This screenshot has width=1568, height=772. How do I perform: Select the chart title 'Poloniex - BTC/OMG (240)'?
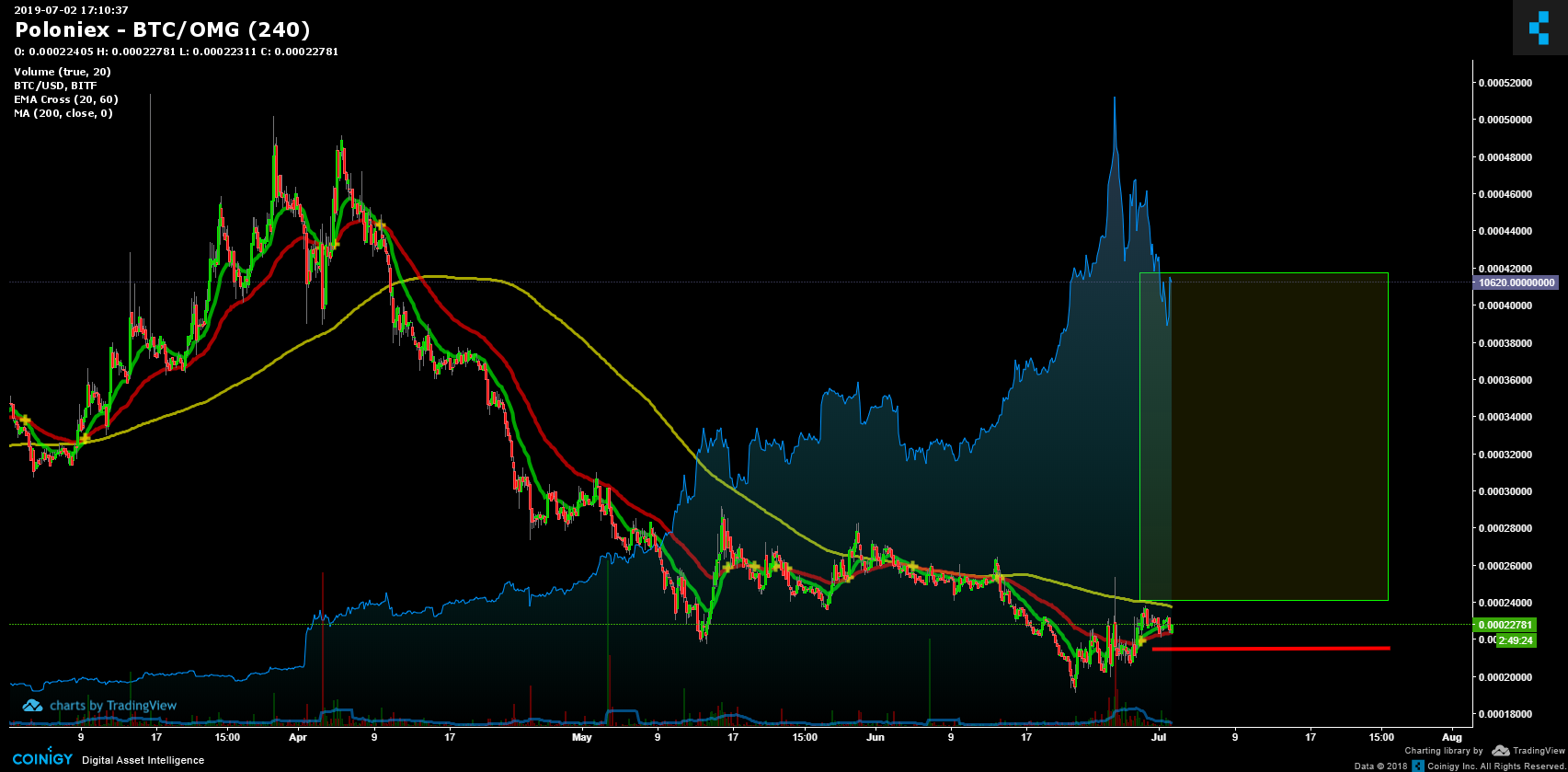pos(163,30)
